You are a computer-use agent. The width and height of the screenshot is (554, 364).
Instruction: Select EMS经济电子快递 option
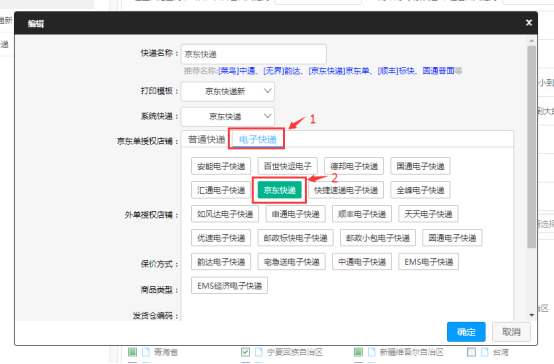point(229,286)
